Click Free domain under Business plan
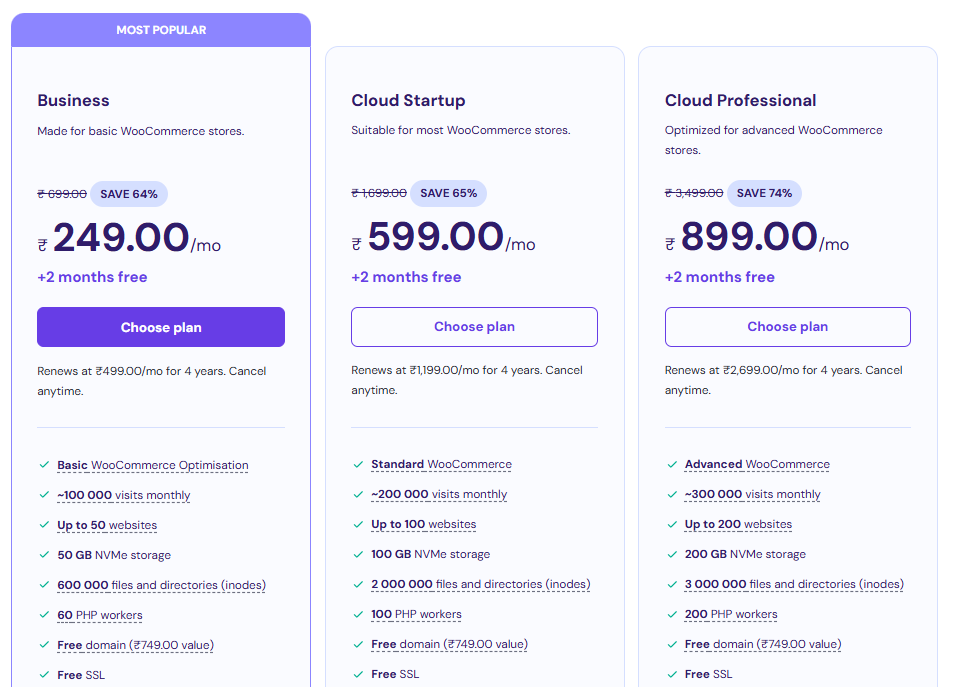The width and height of the screenshot is (954, 687). 135,645
